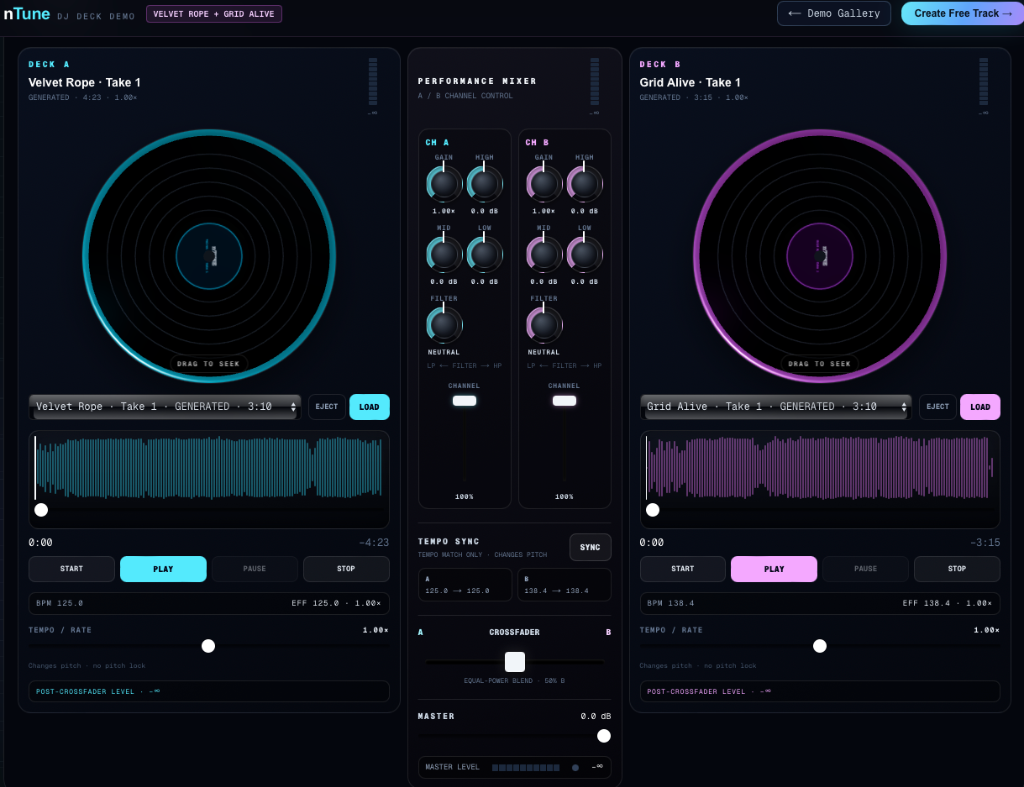Adjust the CH B Filter knob
This screenshot has height=787, width=1024.
click(544, 325)
